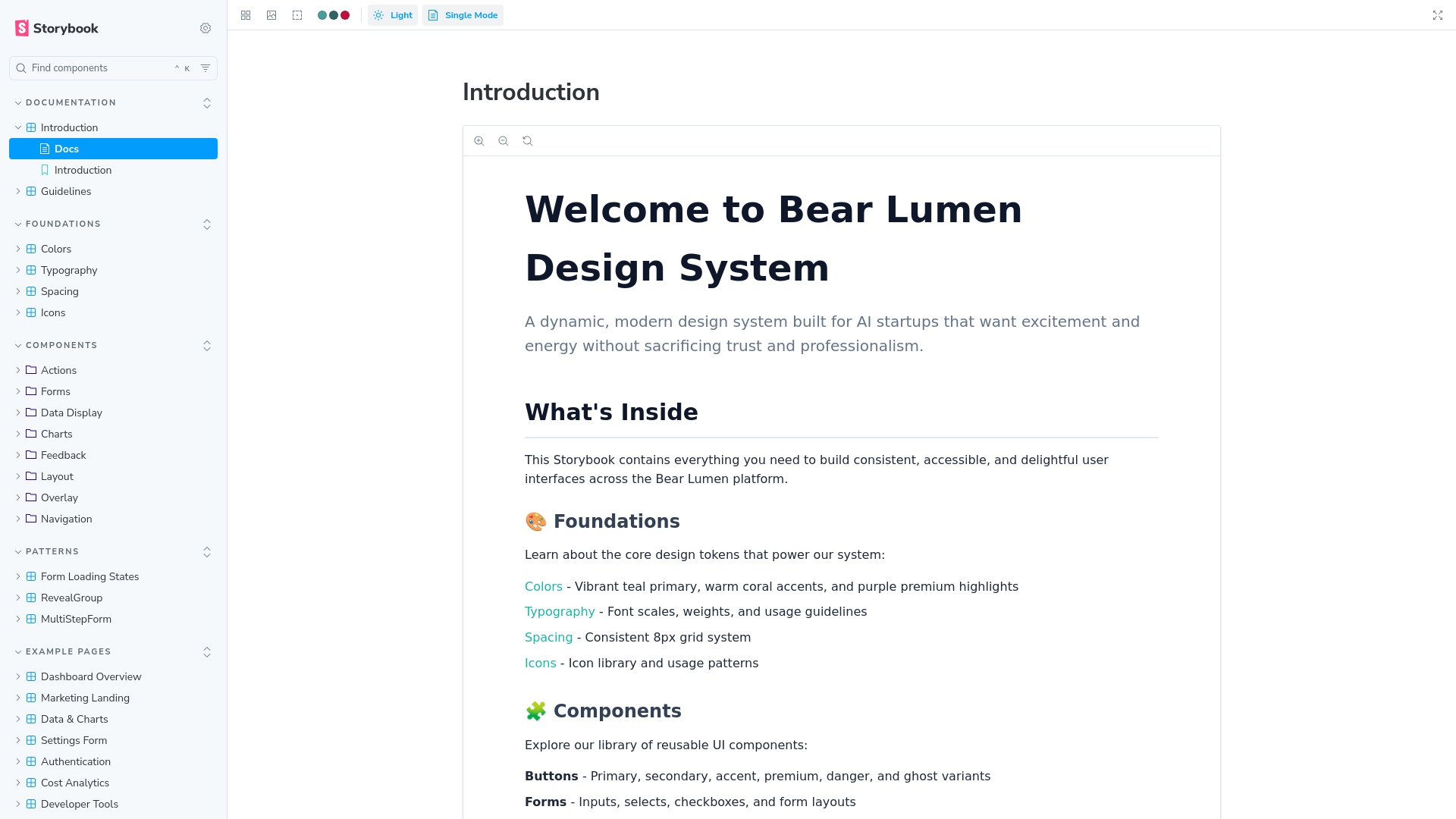Image resolution: width=1456 pixels, height=819 pixels.
Task: Expand the Typography tree node
Action: click(113, 270)
